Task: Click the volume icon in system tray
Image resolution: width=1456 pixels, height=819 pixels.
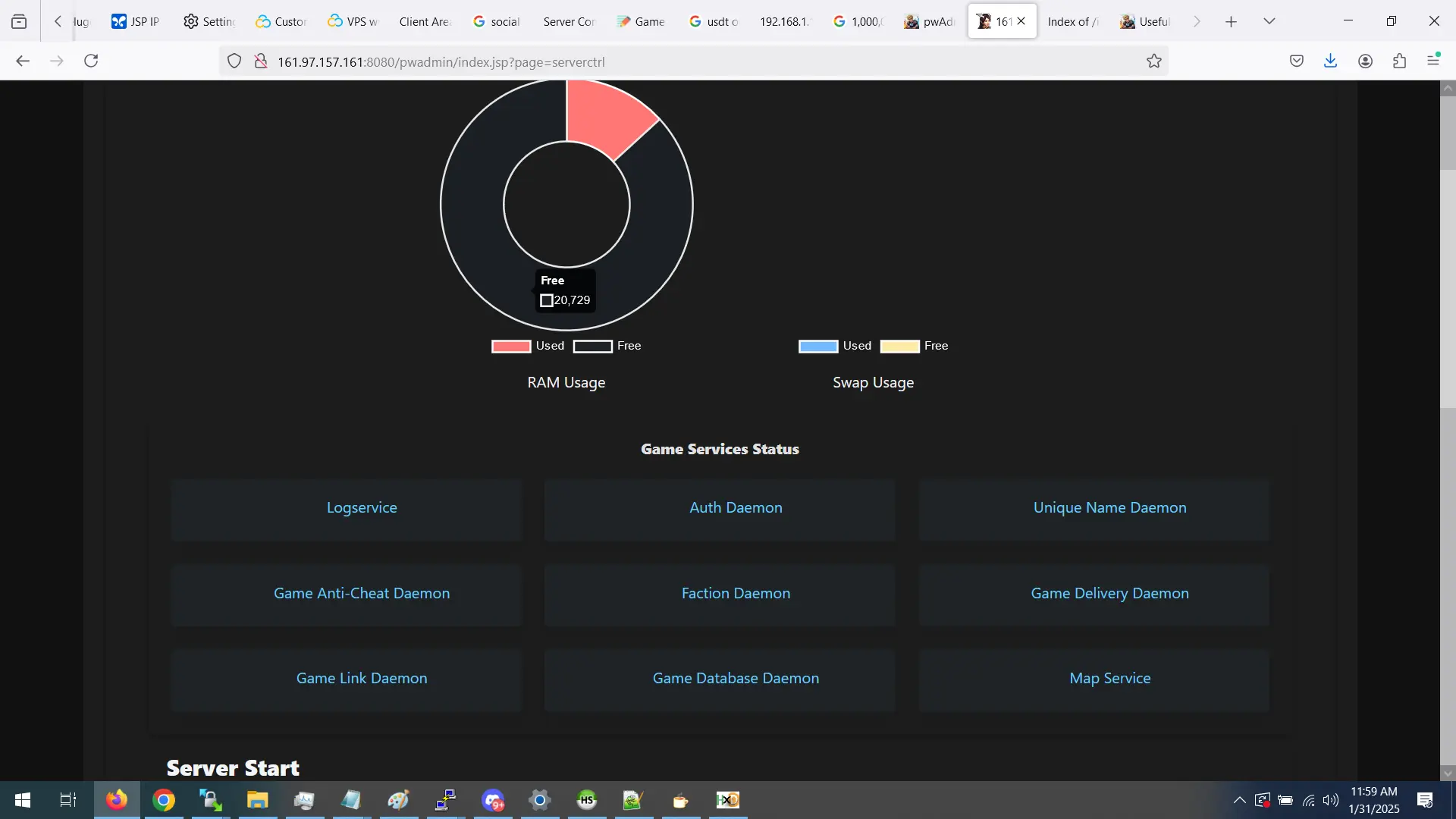Action: click(1331, 800)
